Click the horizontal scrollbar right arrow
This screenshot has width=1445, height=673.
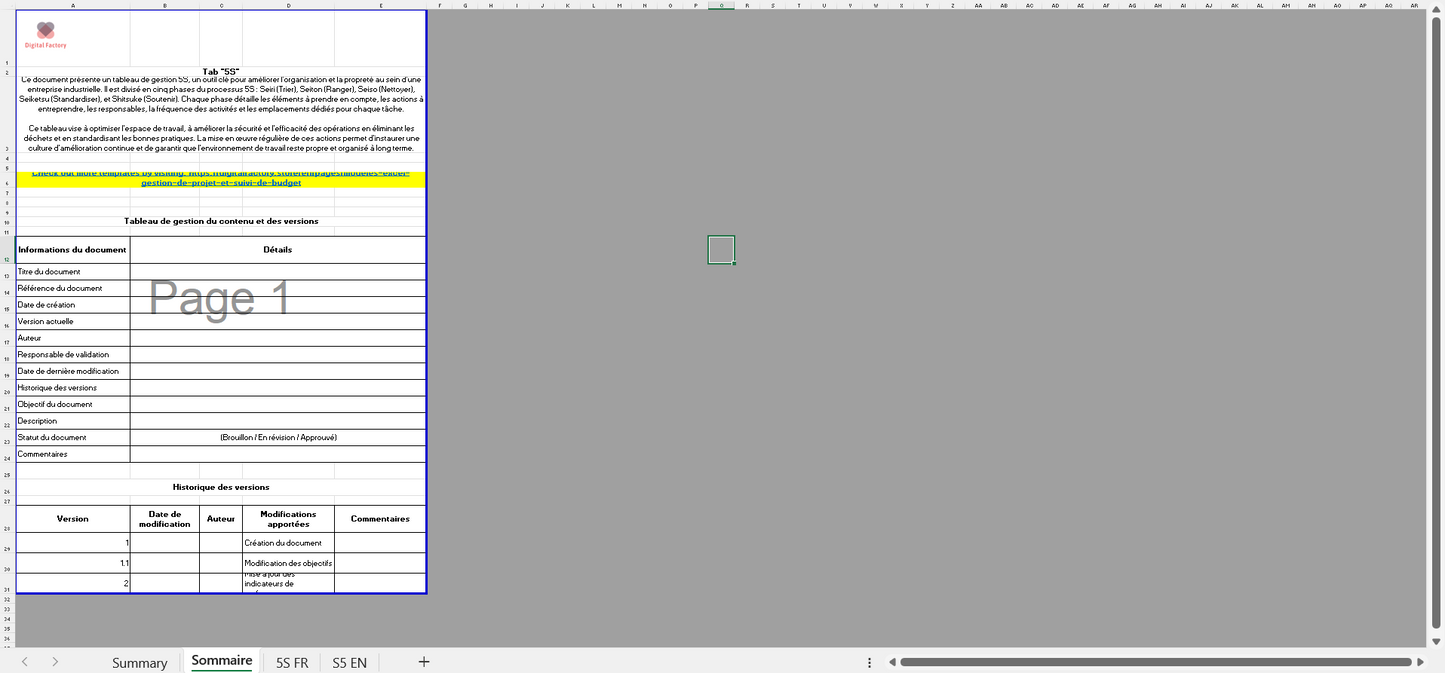[x=1420, y=662]
